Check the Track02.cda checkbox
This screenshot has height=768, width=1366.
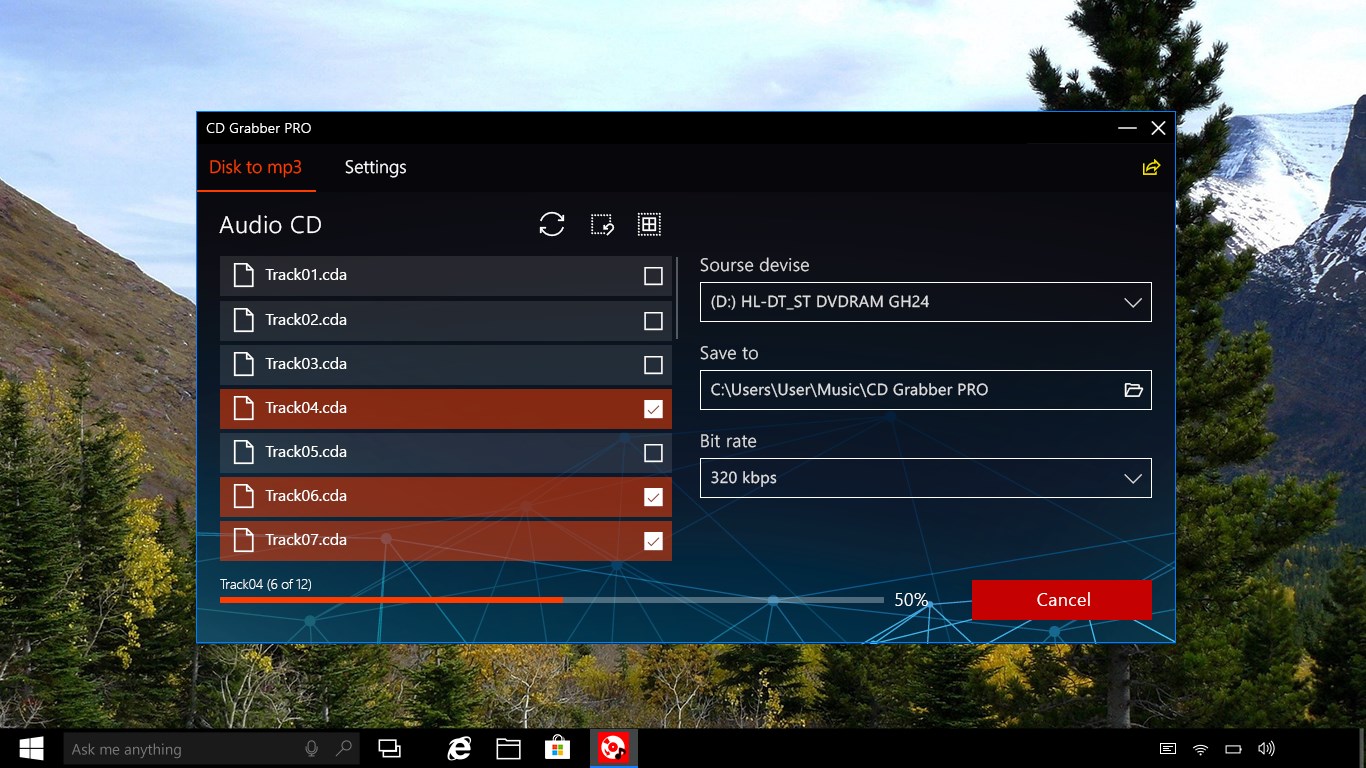tap(653, 321)
